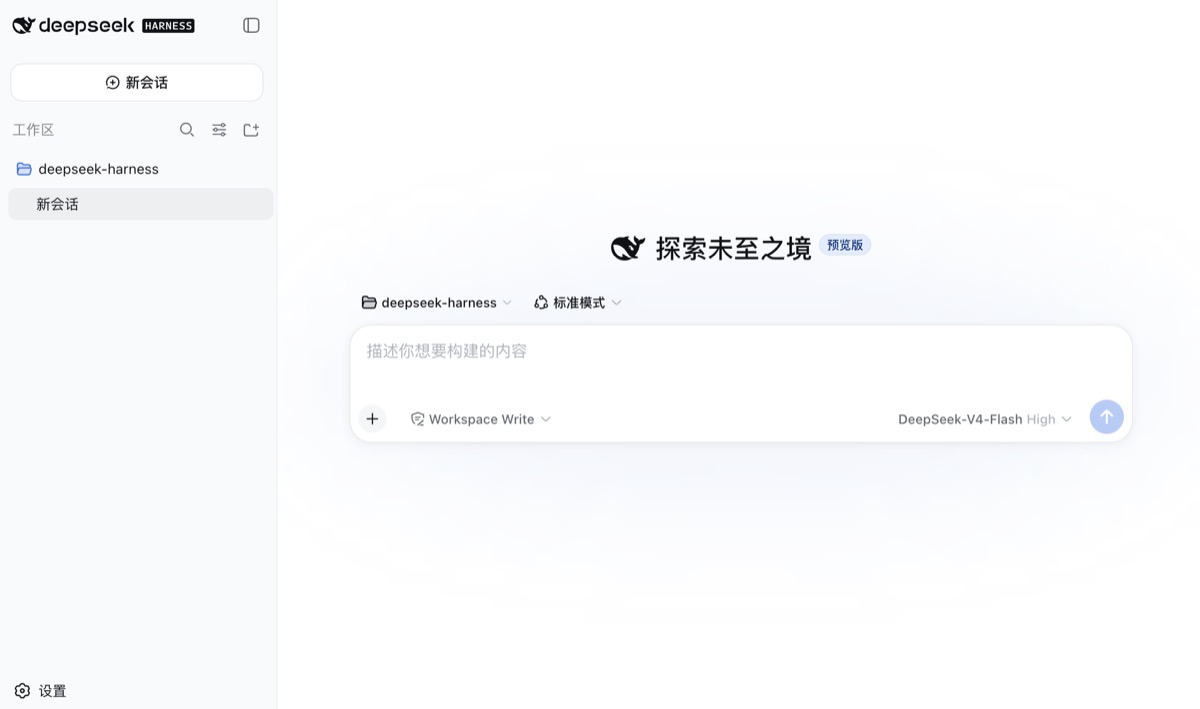
Task: Click the send arrow button
Action: (x=1107, y=417)
